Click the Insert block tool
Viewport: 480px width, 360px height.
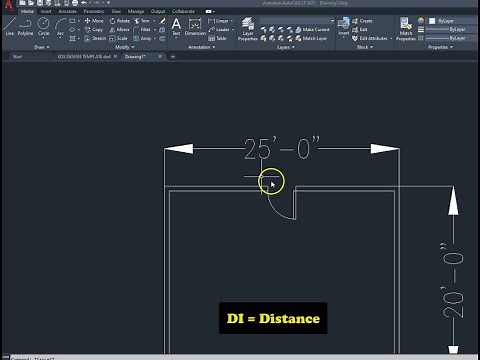point(343,27)
